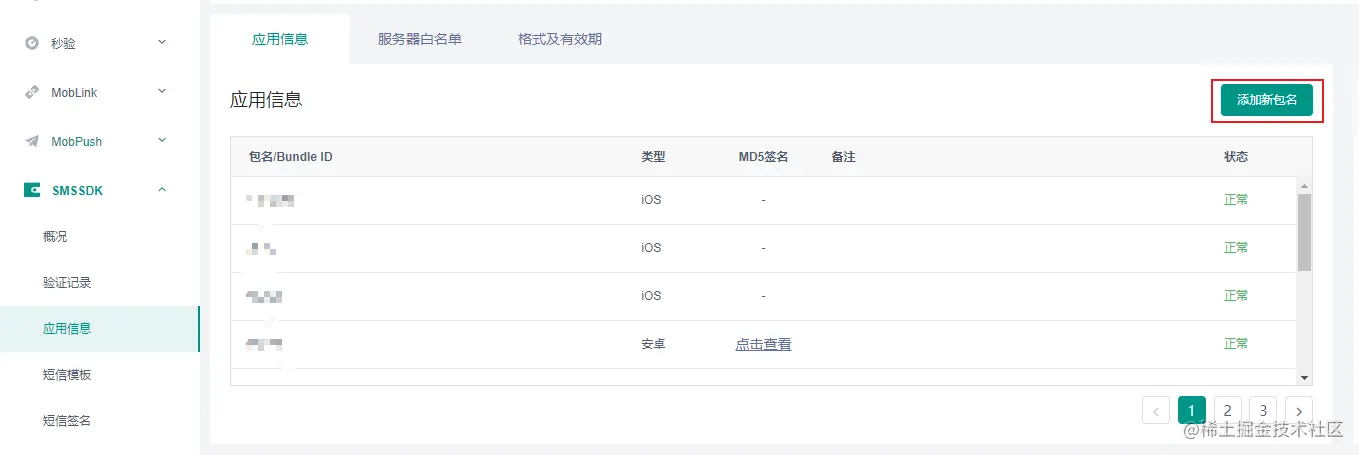The image size is (1359, 455).
Task: Collapse the SMSSDK menu chevron
Action: [x=162, y=190]
